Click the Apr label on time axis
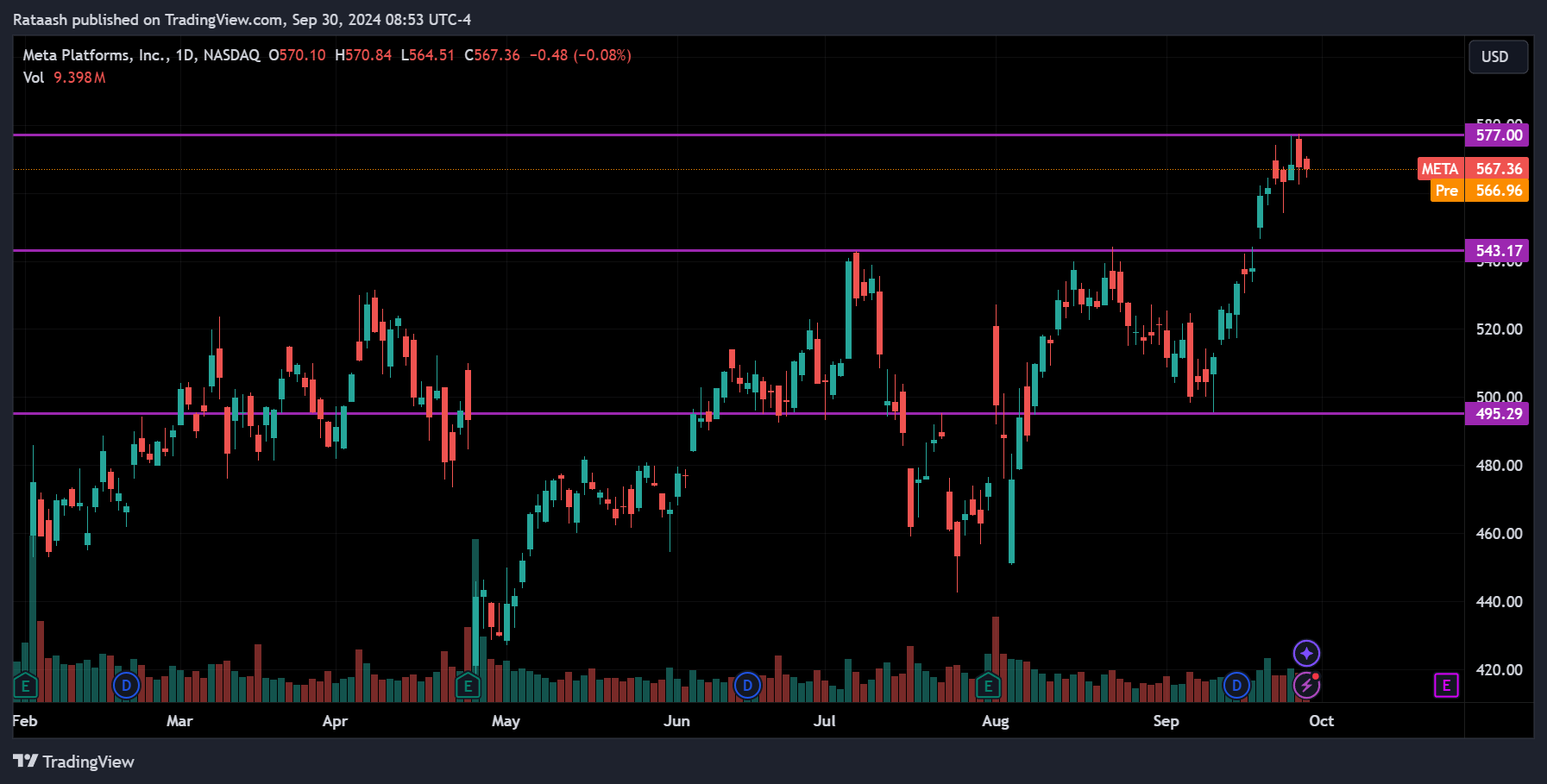This screenshot has height=784, width=1547. pyautogui.click(x=335, y=721)
